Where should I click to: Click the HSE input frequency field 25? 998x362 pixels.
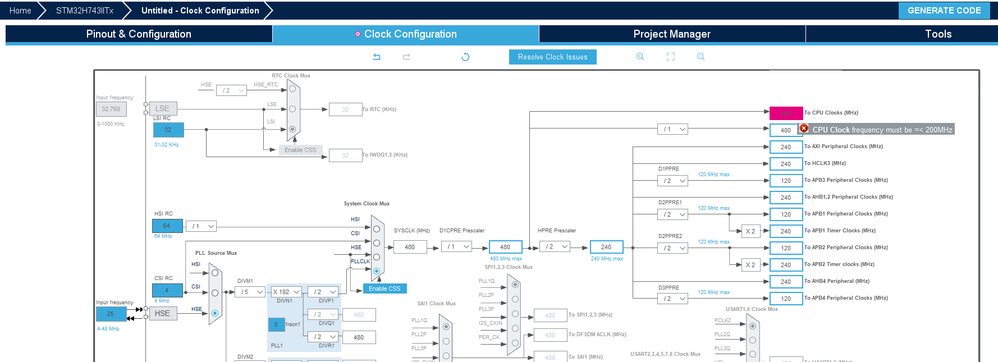(111, 314)
